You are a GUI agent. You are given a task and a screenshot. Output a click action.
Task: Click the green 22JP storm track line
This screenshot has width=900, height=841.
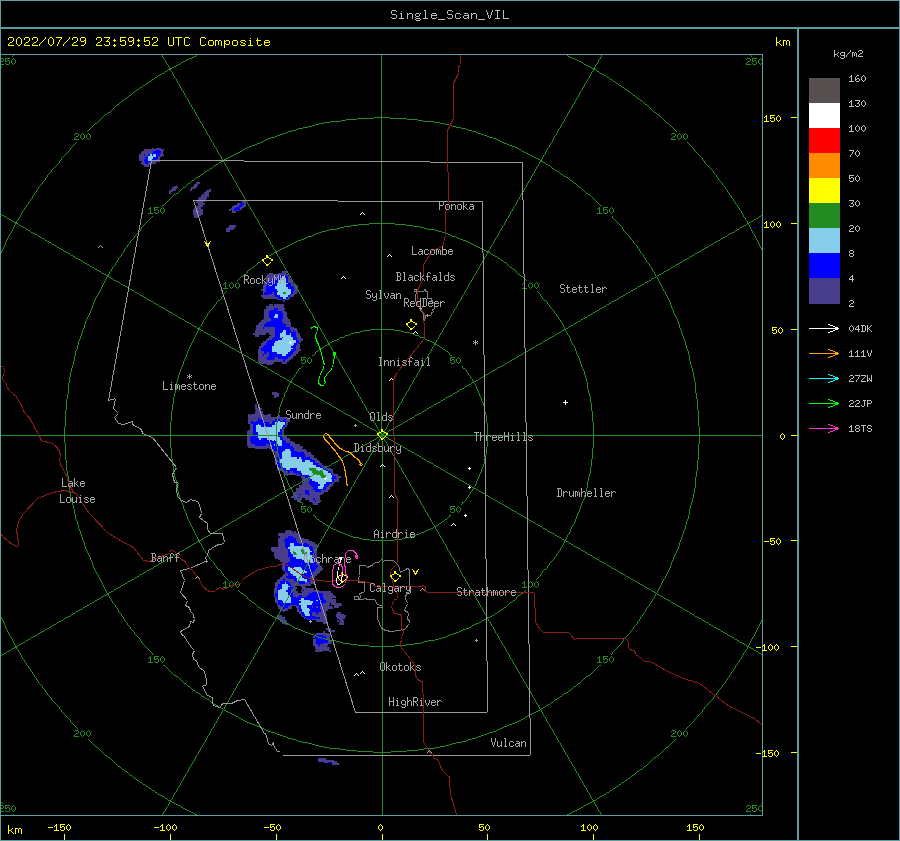pyautogui.click(x=324, y=355)
